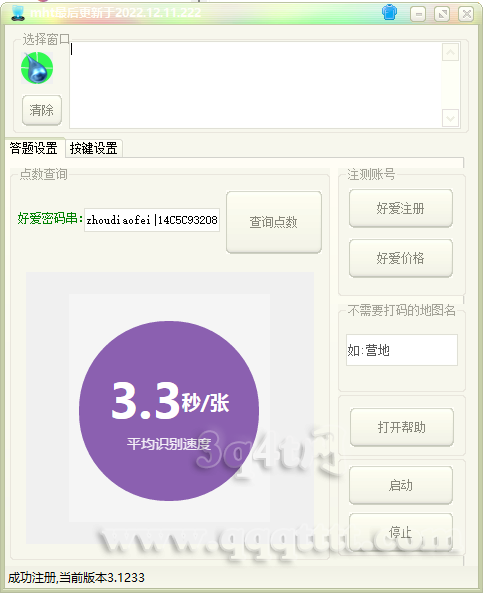The image size is (483, 593).
Task: Click the status text 成功注册,当前版本3.1233
Action: 76,577
